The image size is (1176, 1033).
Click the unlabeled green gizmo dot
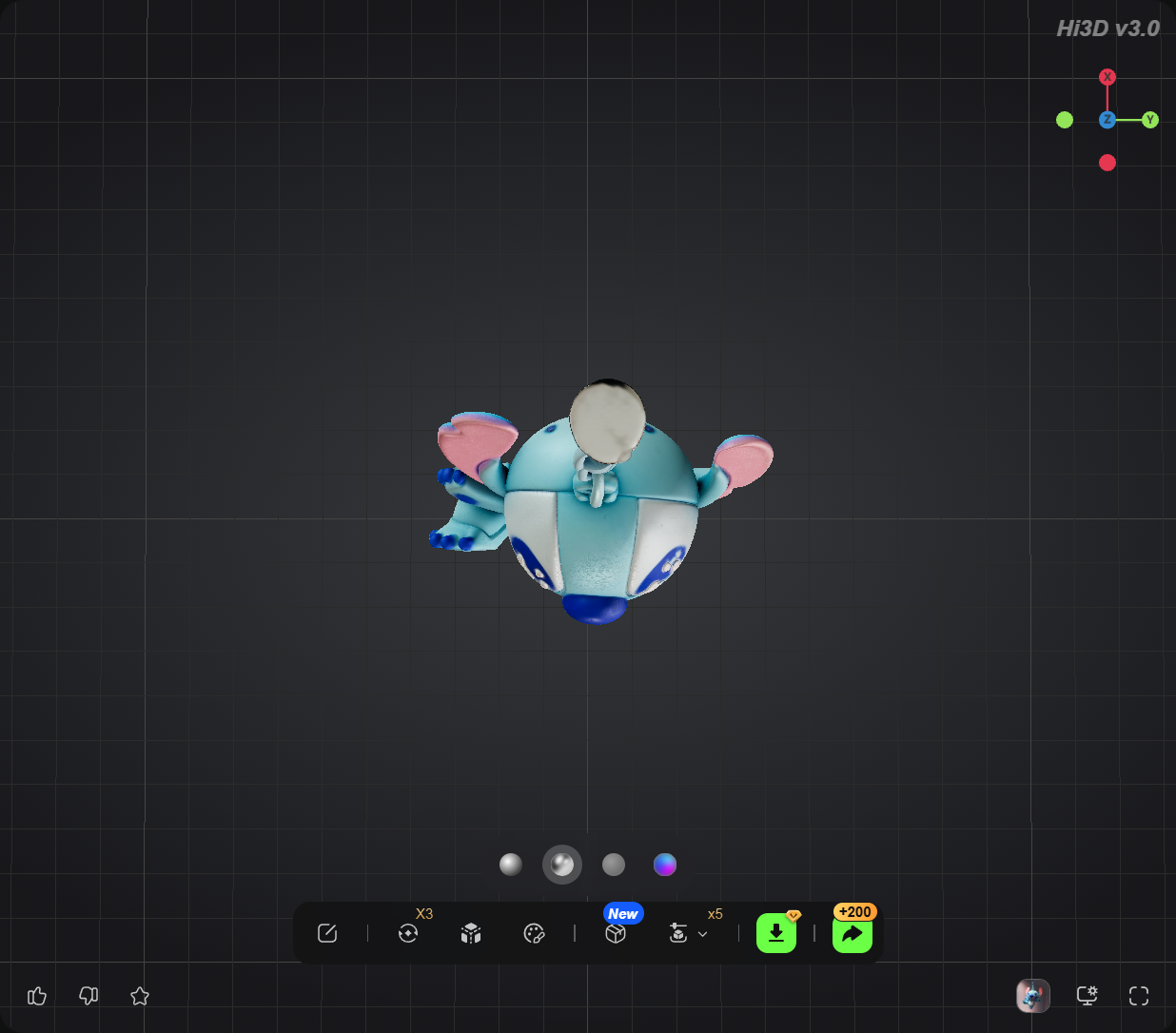(1065, 120)
